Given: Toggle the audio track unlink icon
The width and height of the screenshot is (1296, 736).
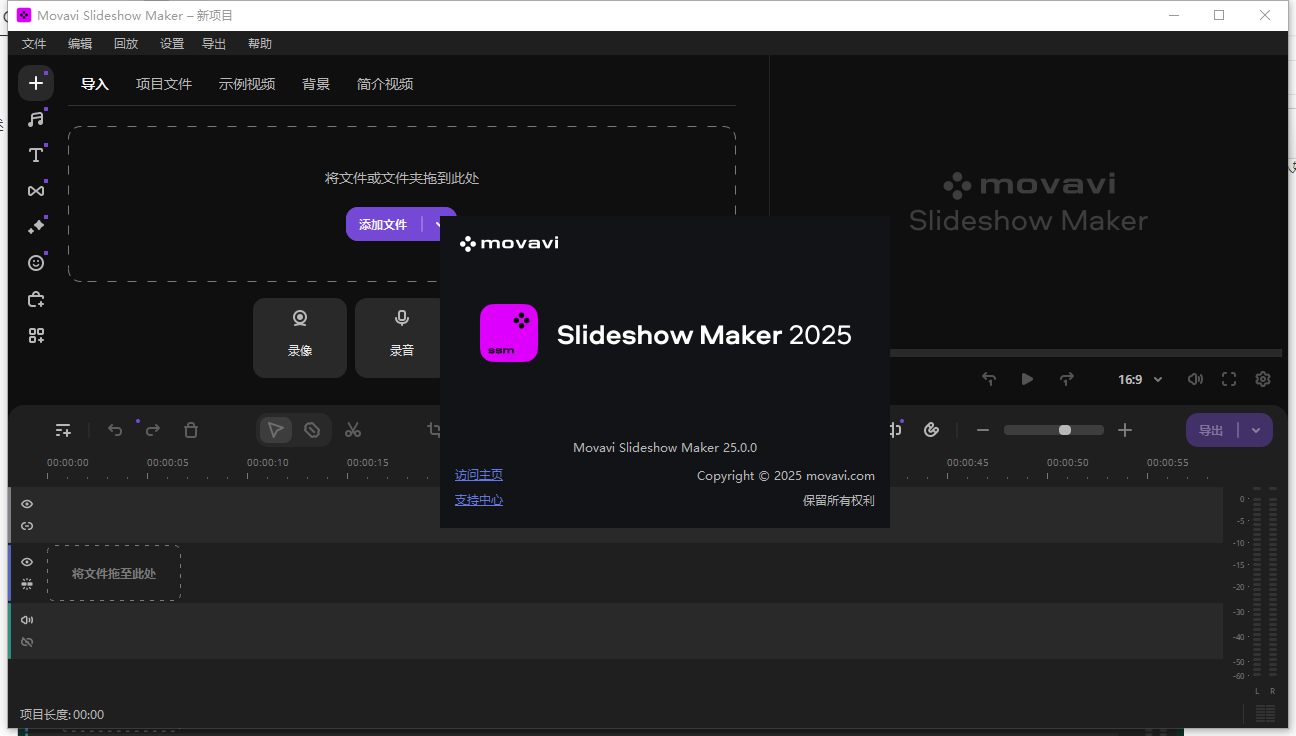Looking at the screenshot, I should tap(27, 642).
